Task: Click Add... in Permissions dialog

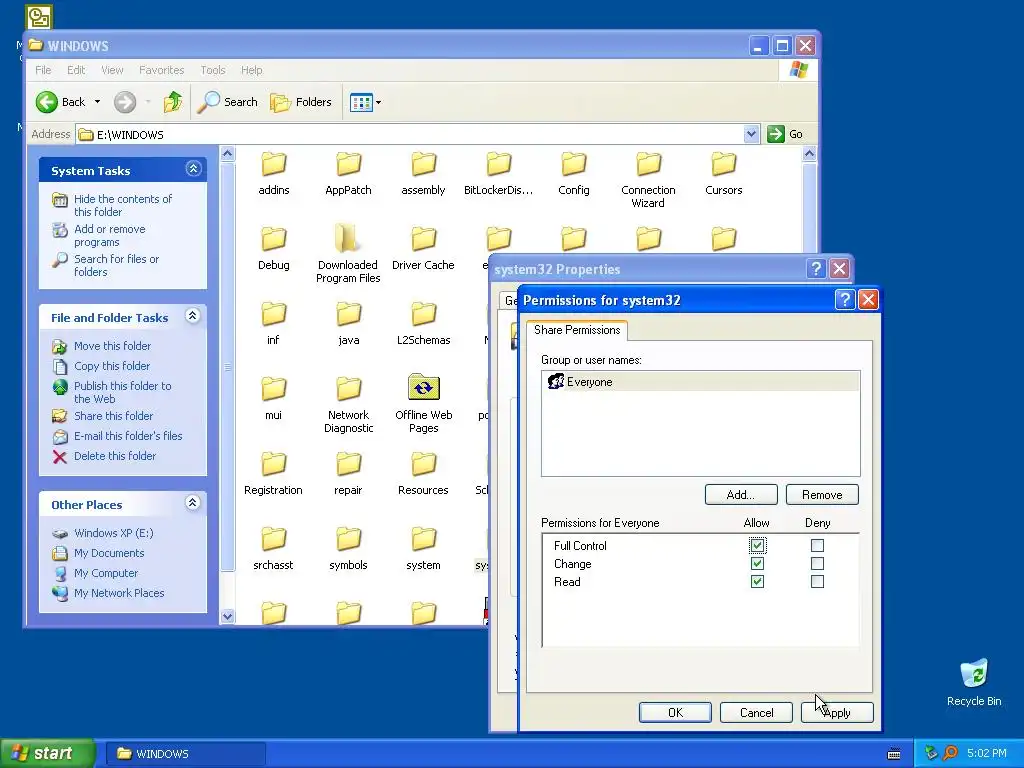Action: 741,494
